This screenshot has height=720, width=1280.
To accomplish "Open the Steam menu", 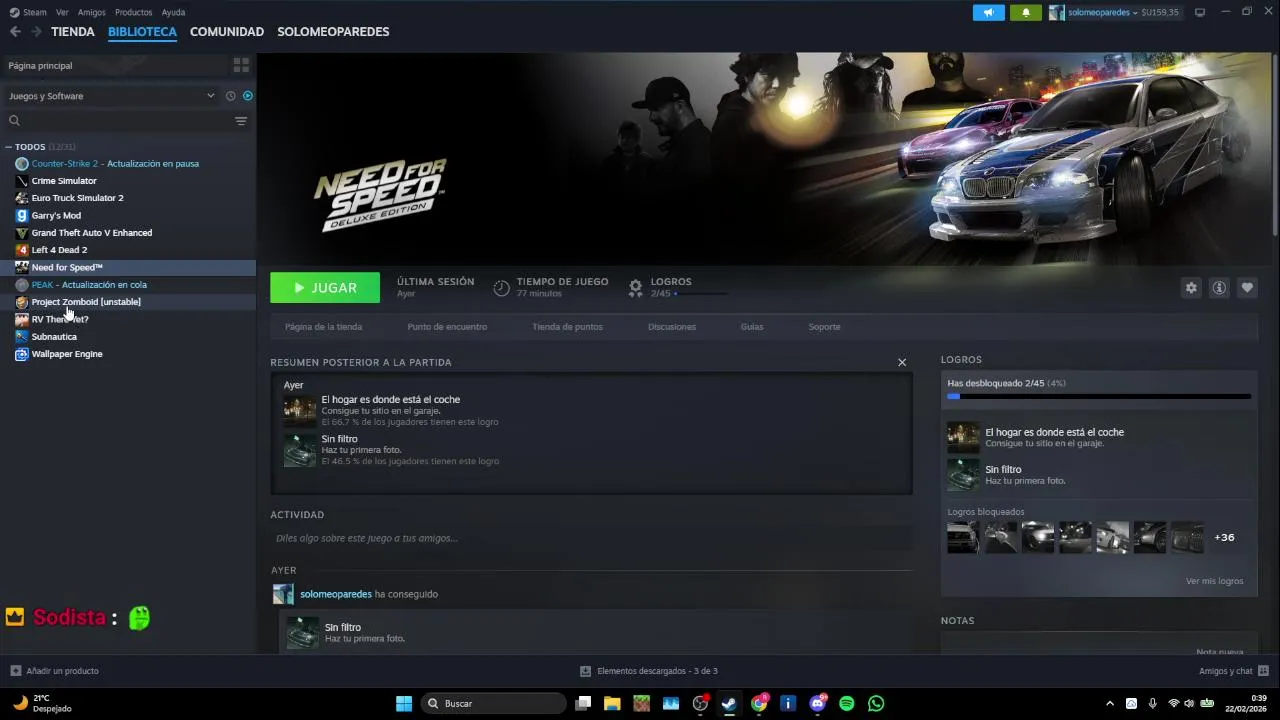I will point(28,12).
